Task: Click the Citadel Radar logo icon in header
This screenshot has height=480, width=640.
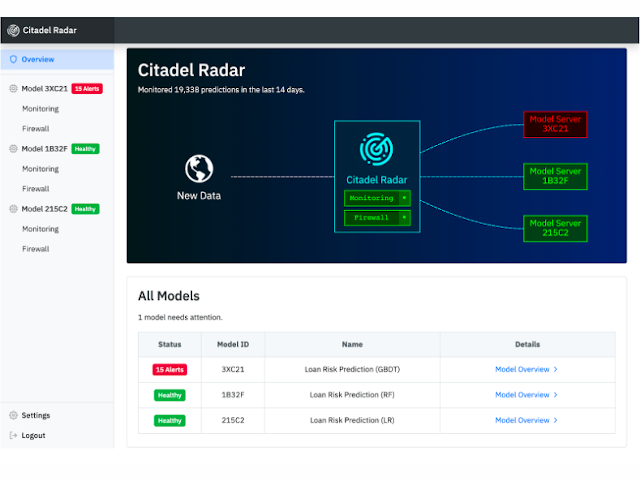Action: [13, 30]
